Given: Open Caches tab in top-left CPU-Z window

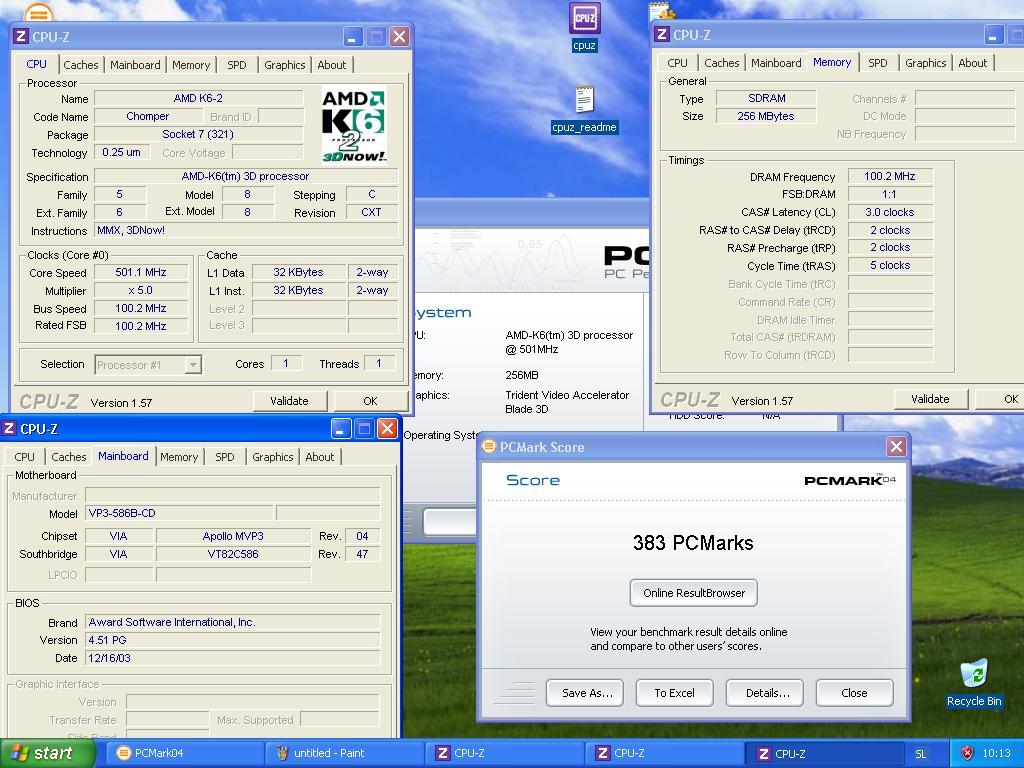Looking at the screenshot, I should pyautogui.click(x=80, y=65).
